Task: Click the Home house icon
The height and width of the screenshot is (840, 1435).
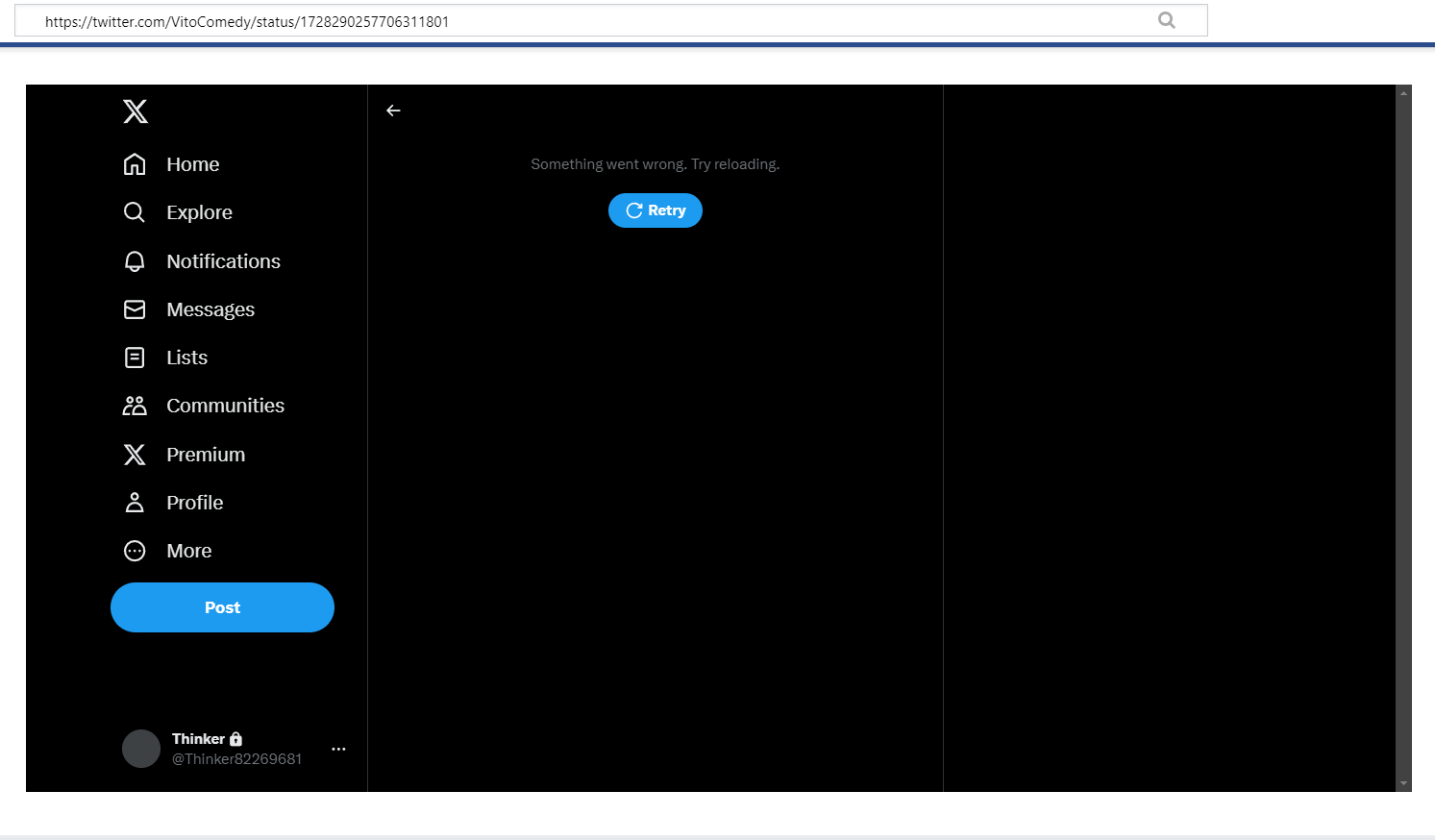Action: [135, 164]
